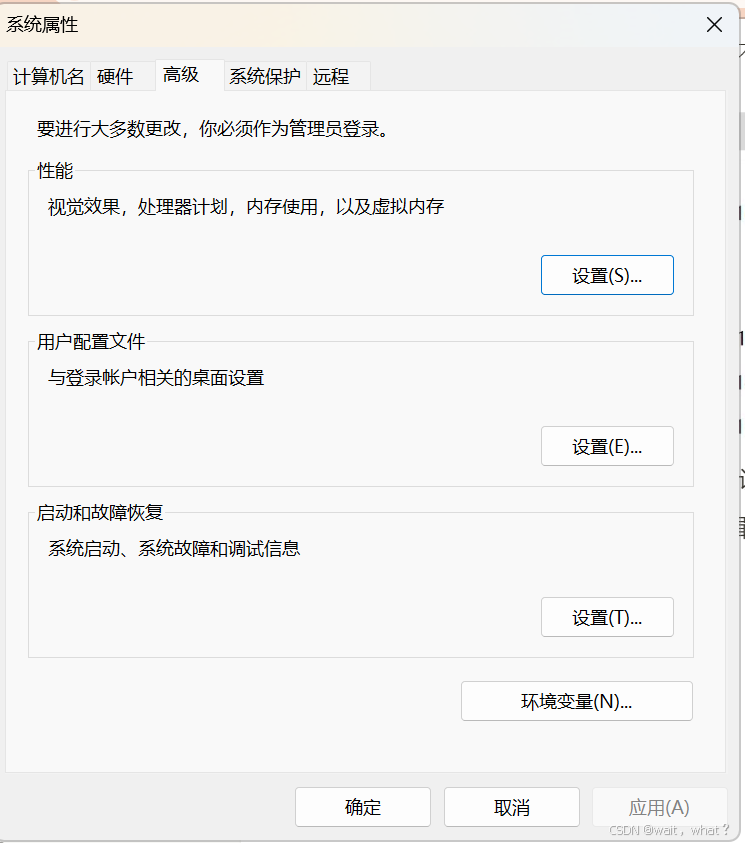This screenshot has height=843, width=745.
Task: Select the 高级 tab
Action: pos(189,75)
